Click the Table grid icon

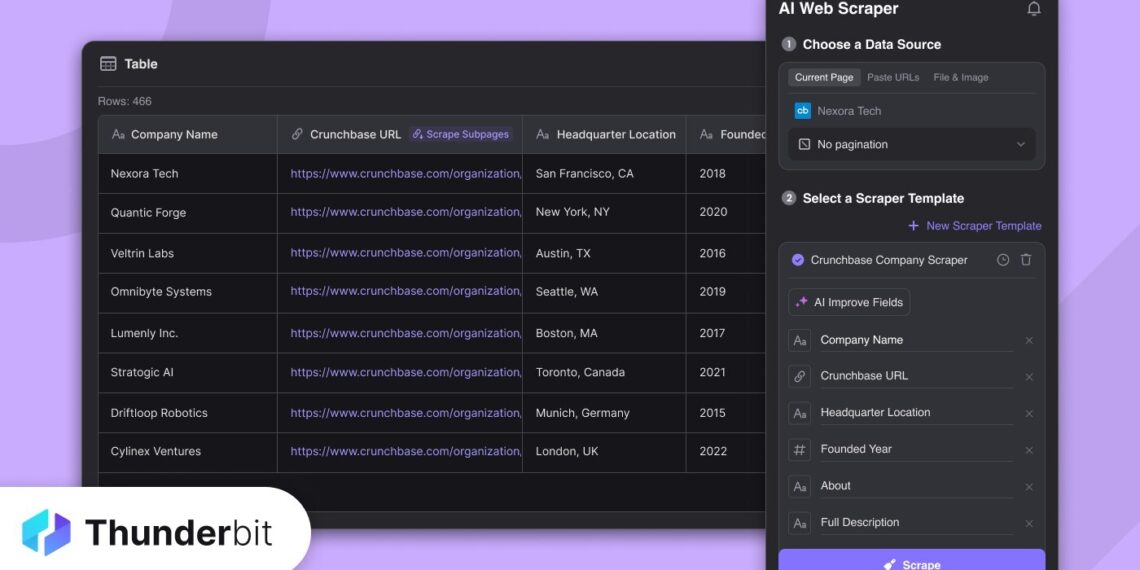click(x=108, y=64)
